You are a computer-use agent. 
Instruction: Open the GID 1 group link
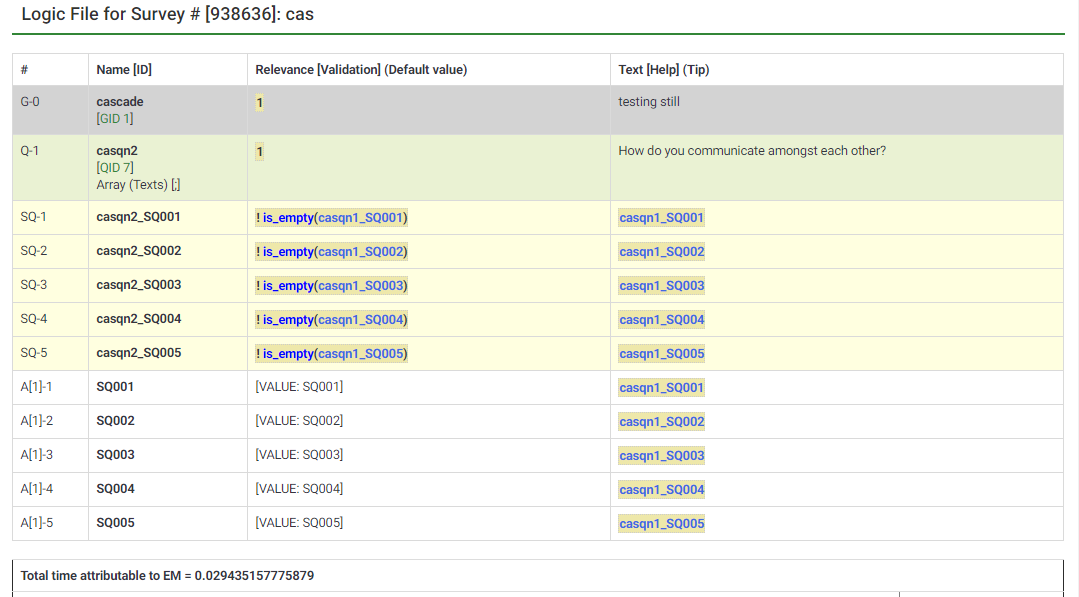pos(114,119)
